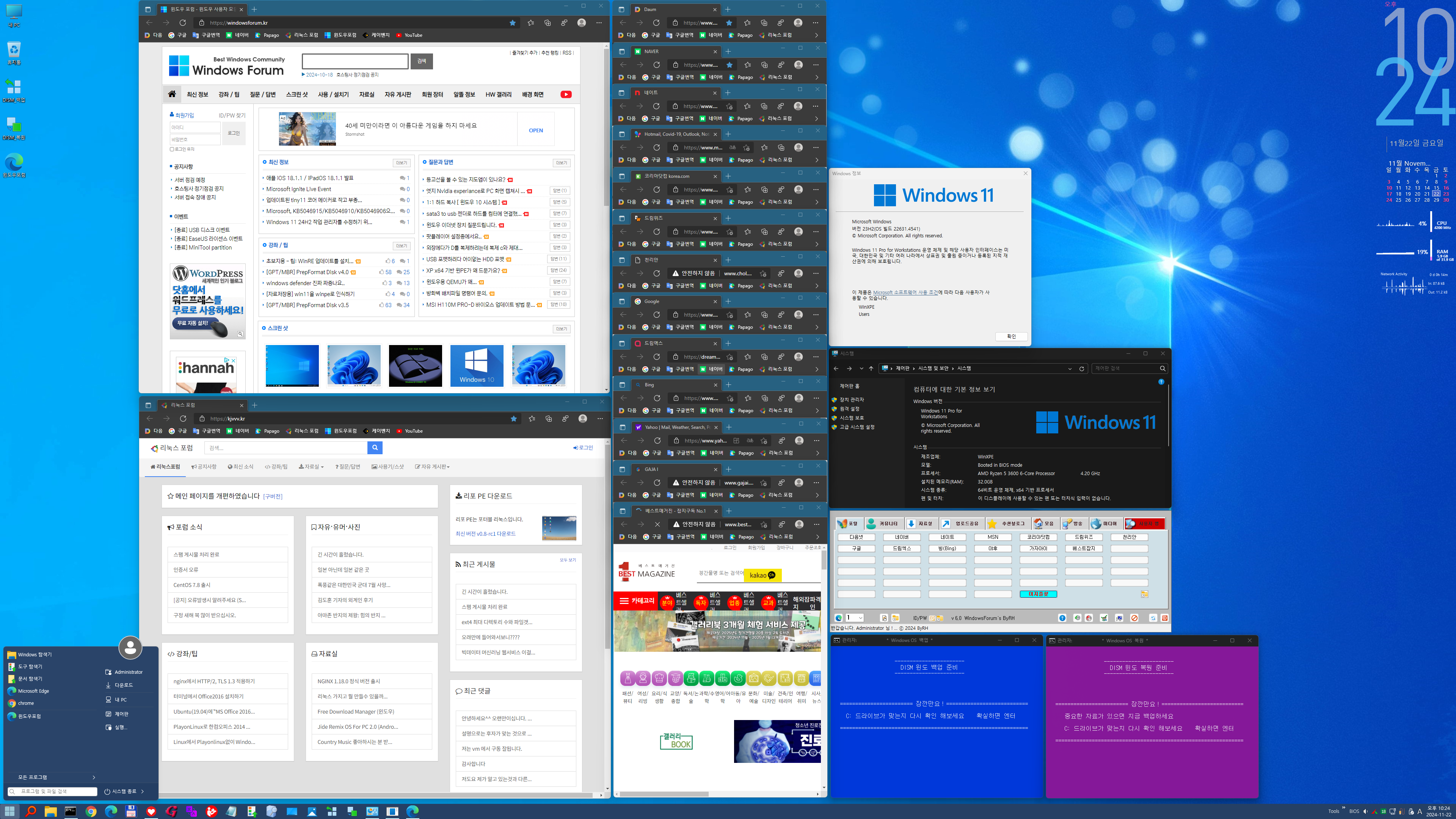Screen dimensions: 1456x819
Task: Open recent locations dropdown in the 시스템 window
Action: coord(861,369)
